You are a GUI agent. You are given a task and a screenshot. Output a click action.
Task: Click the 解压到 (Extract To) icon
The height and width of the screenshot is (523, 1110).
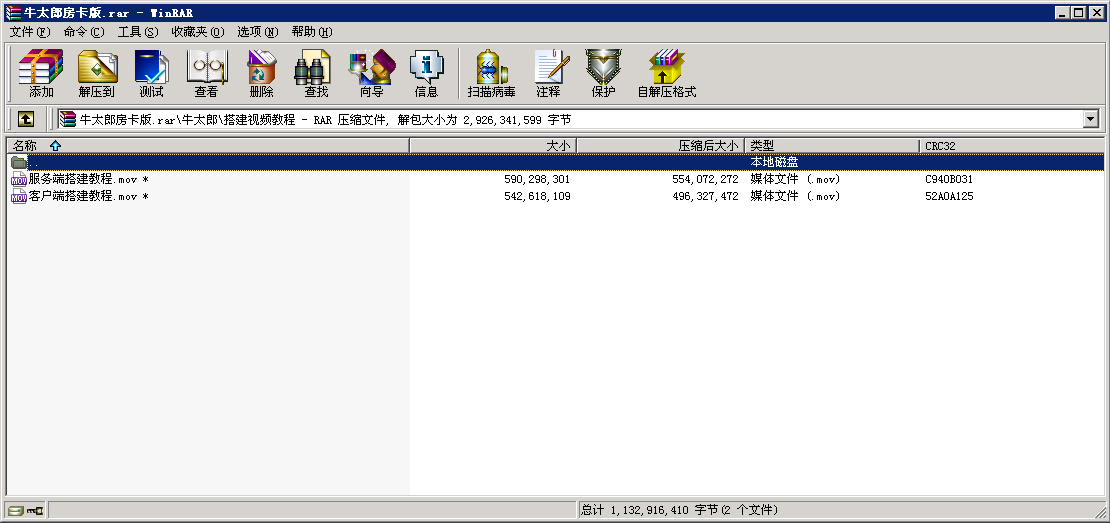96,73
